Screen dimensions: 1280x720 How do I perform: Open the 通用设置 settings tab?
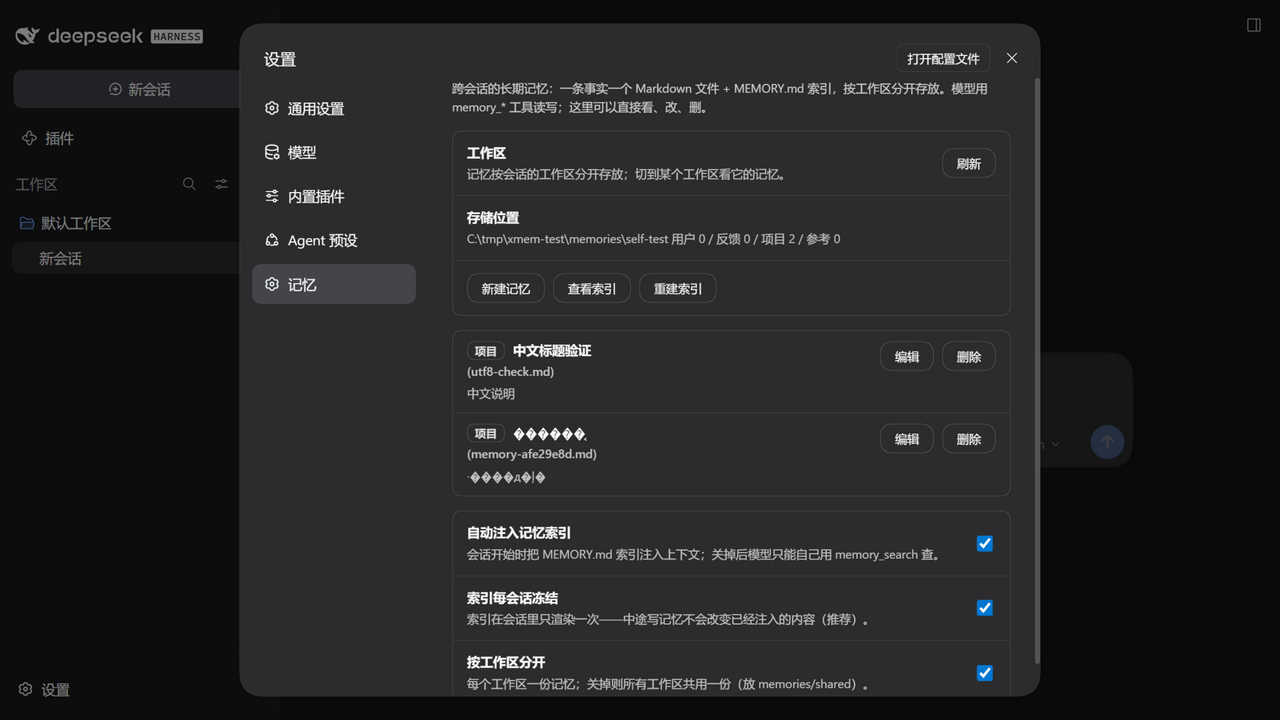coord(334,108)
